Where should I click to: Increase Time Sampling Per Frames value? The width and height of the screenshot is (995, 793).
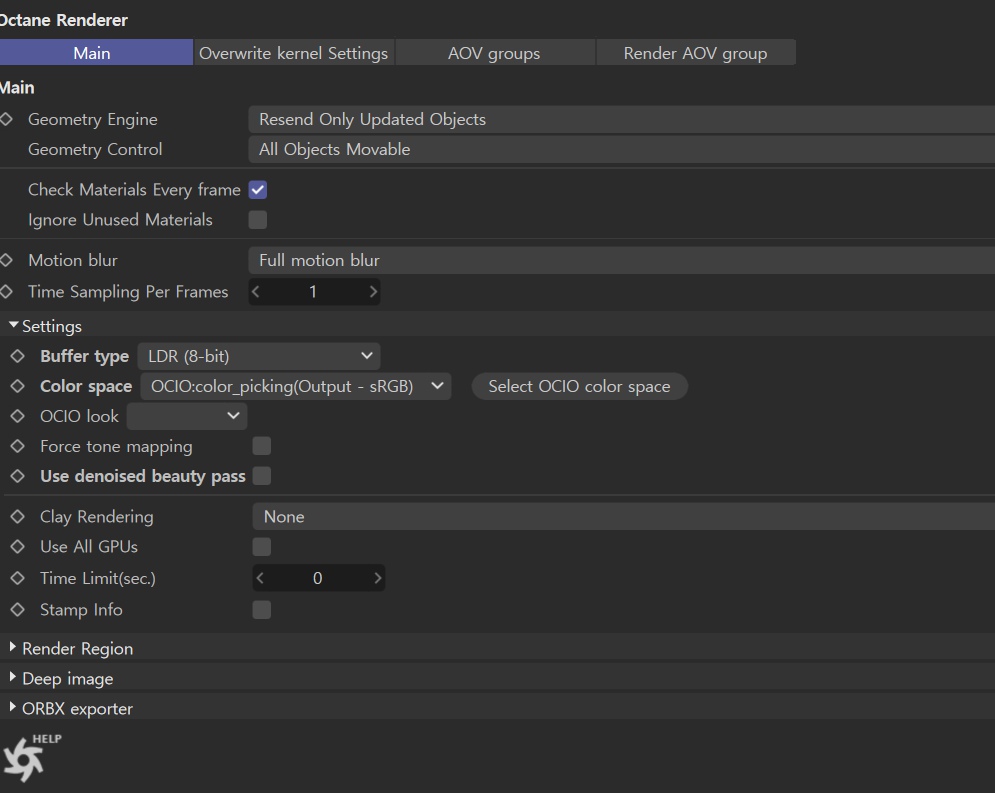coord(373,292)
